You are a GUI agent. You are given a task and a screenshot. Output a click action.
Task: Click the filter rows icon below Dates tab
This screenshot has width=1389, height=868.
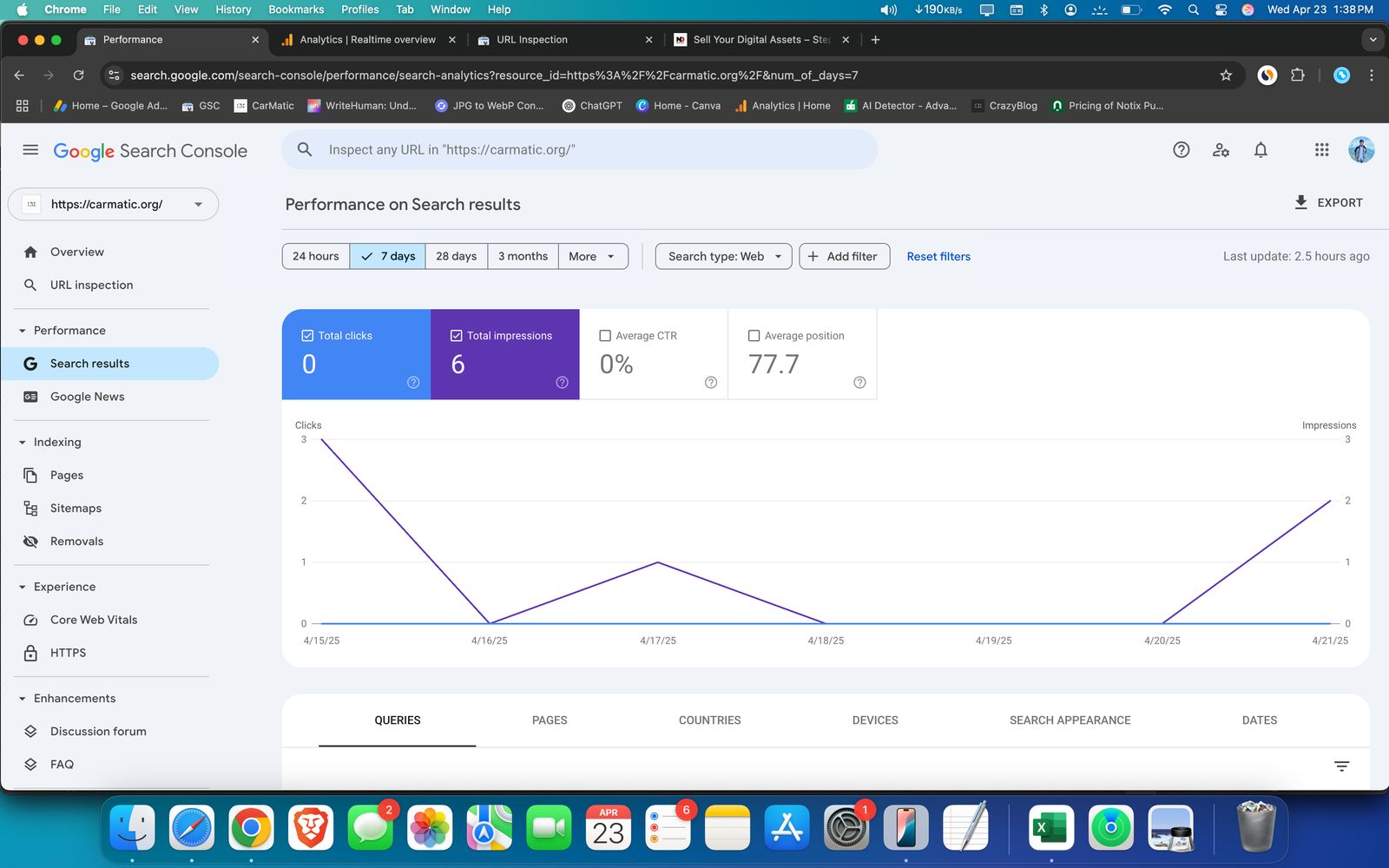(x=1341, y=766)
